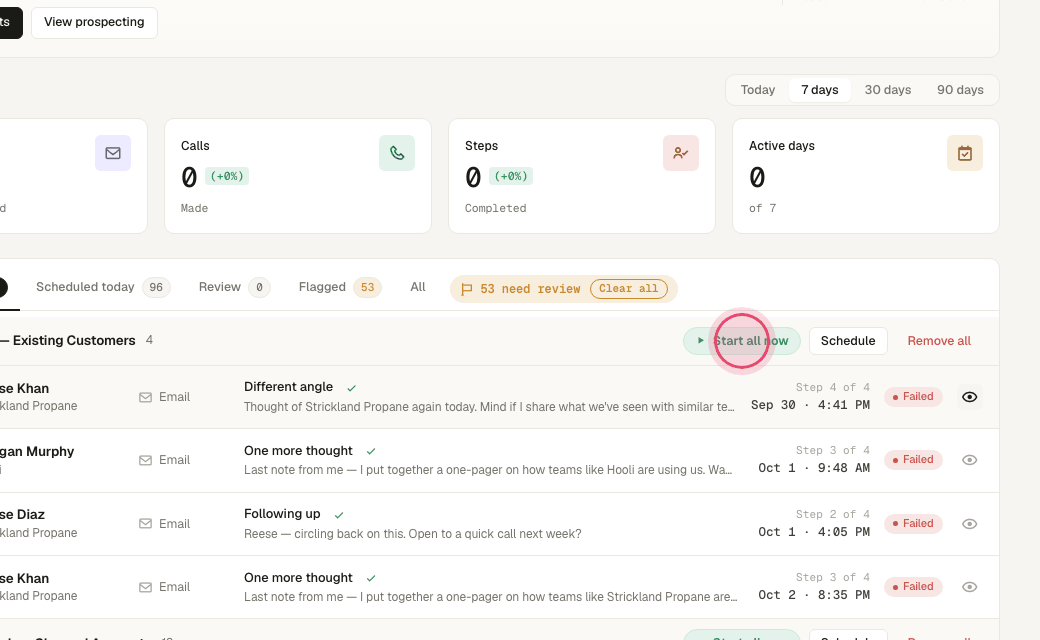1040x640 pixels.
Task: Click preview mentioning teams like Hooli
Action: pos(488,470)
